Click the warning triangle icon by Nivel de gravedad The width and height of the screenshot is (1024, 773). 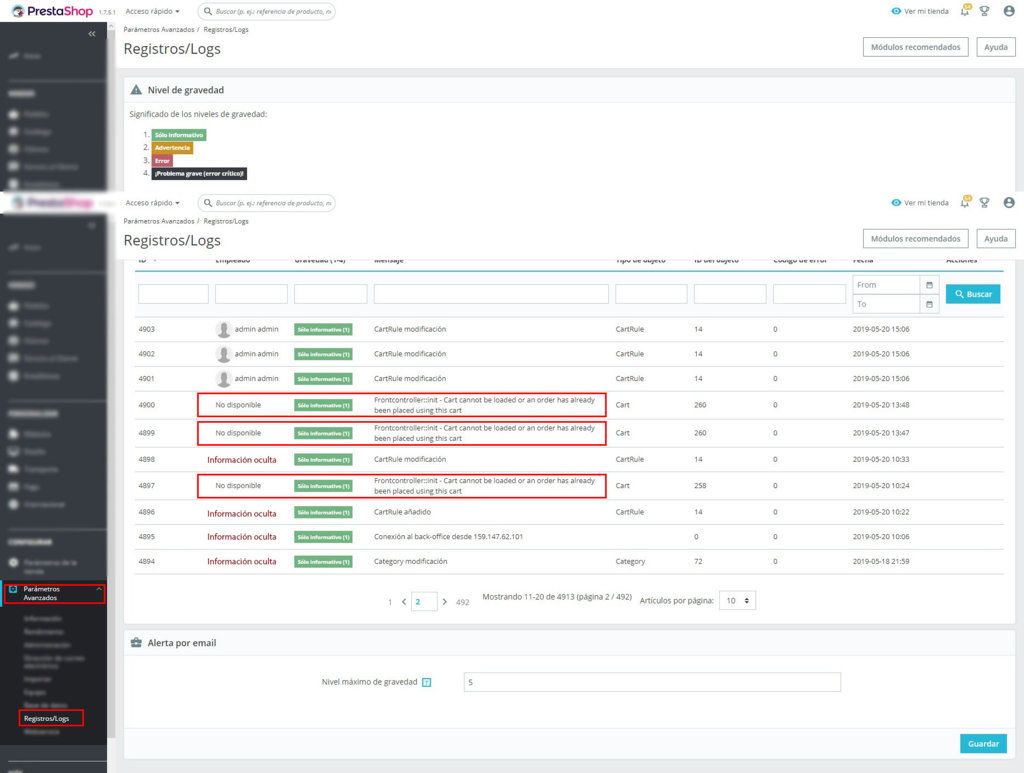137,90
